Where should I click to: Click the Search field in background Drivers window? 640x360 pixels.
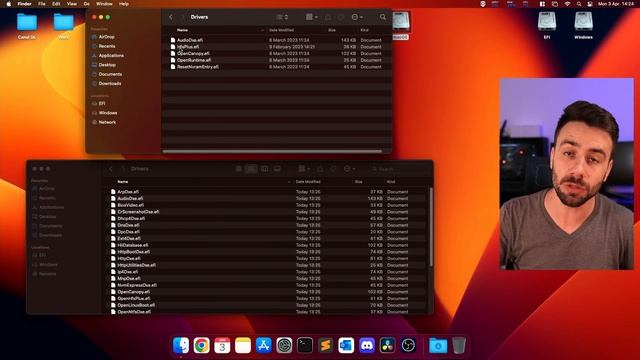(x=398, y=169)
